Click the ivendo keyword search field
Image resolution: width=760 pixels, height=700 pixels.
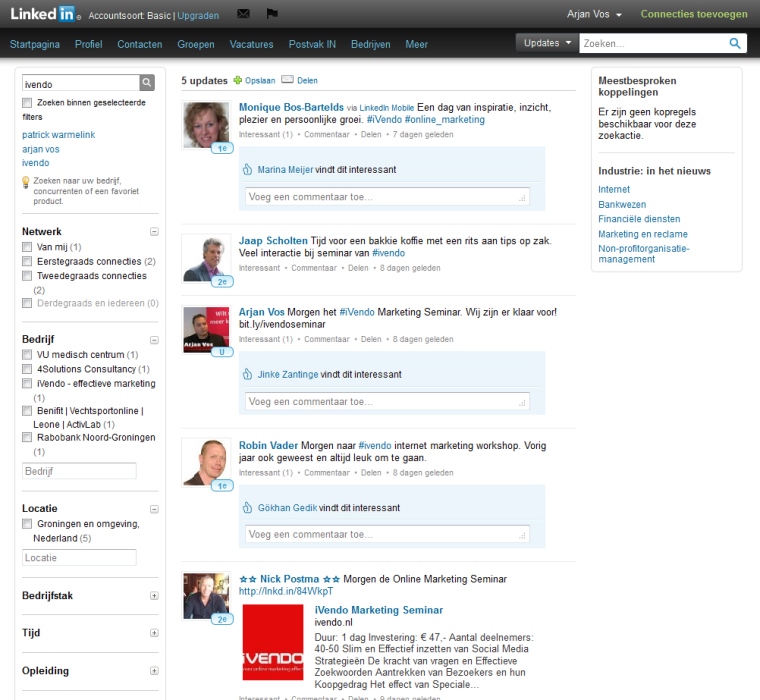coord(81,84)
